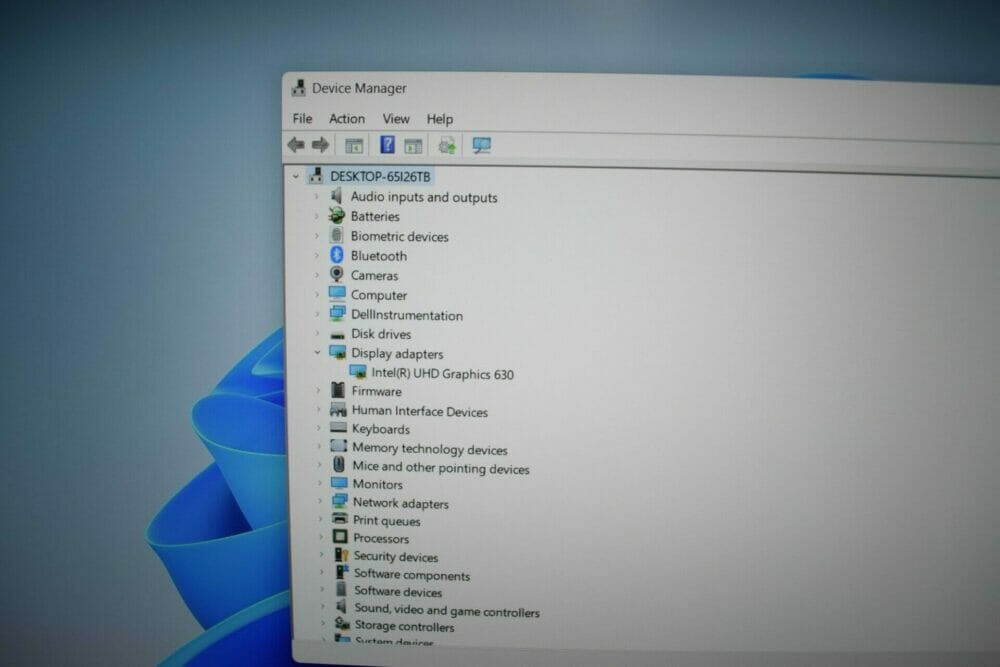Click the Audio inputs and outputs speaker icon

pyautogui.click(x=337, y=196)
